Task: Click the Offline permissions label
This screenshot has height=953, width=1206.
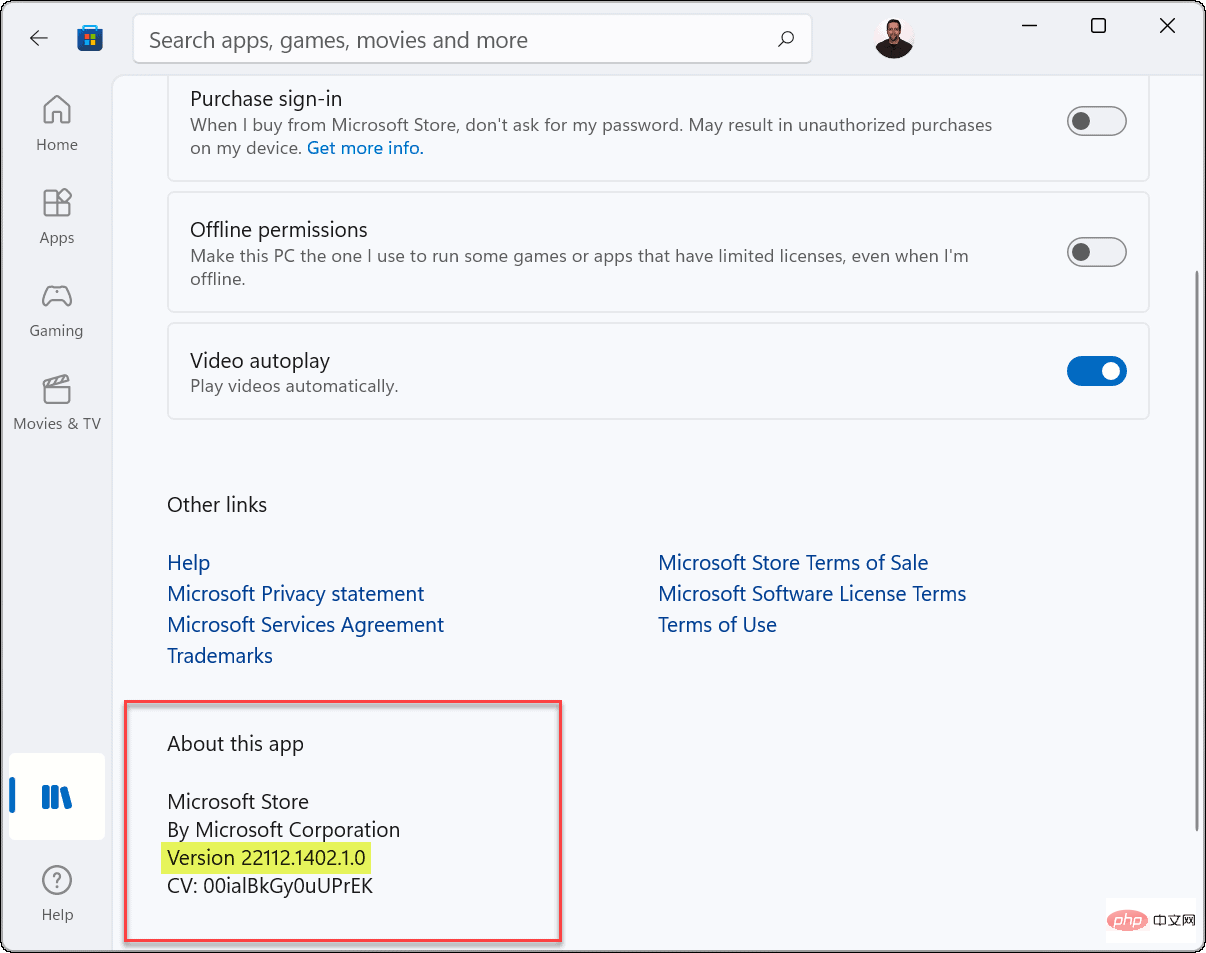Action: coord(279,230)
